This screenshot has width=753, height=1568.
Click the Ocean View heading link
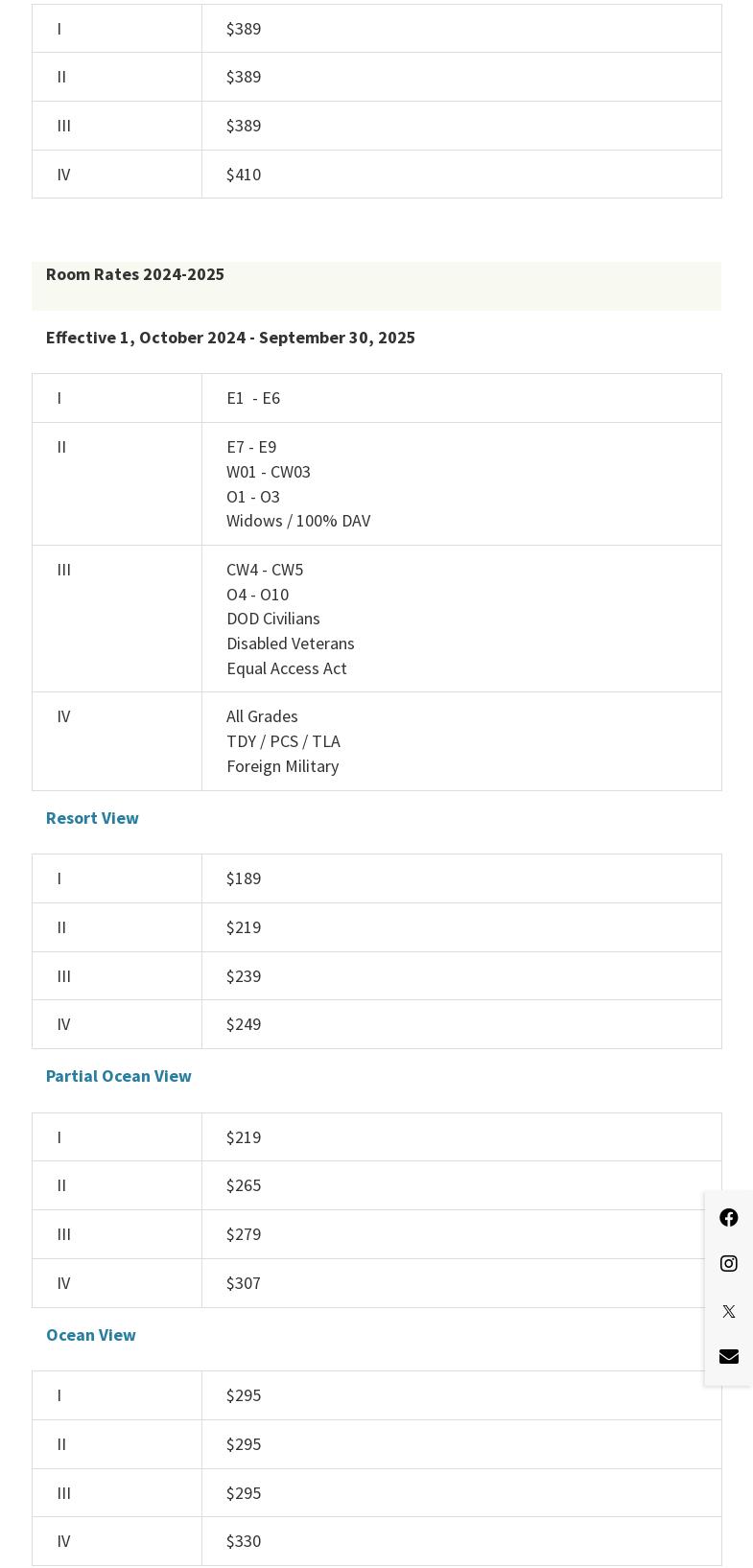click(91, 1335)
